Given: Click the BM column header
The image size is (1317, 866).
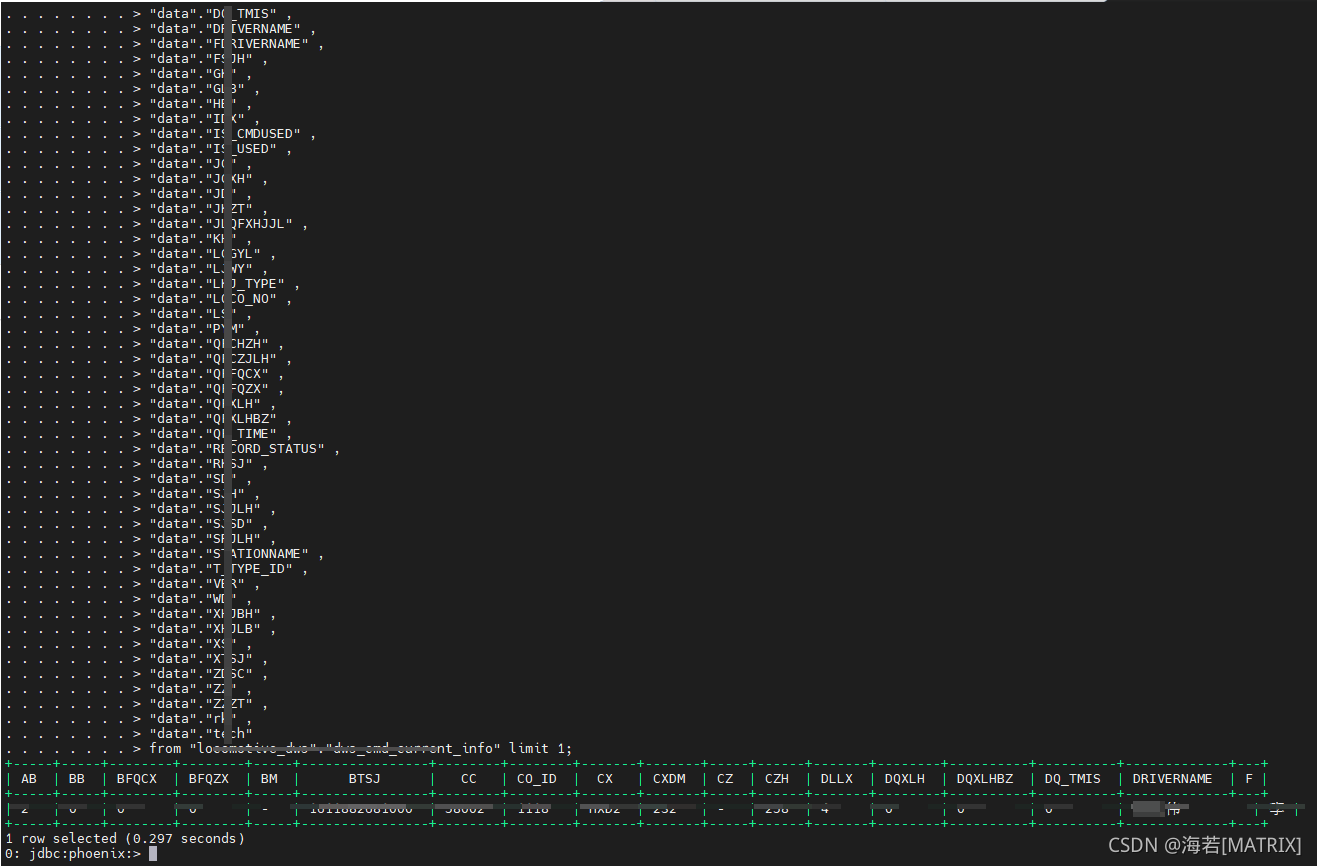Looking at the screenshot, I should [x=269, y=779].
